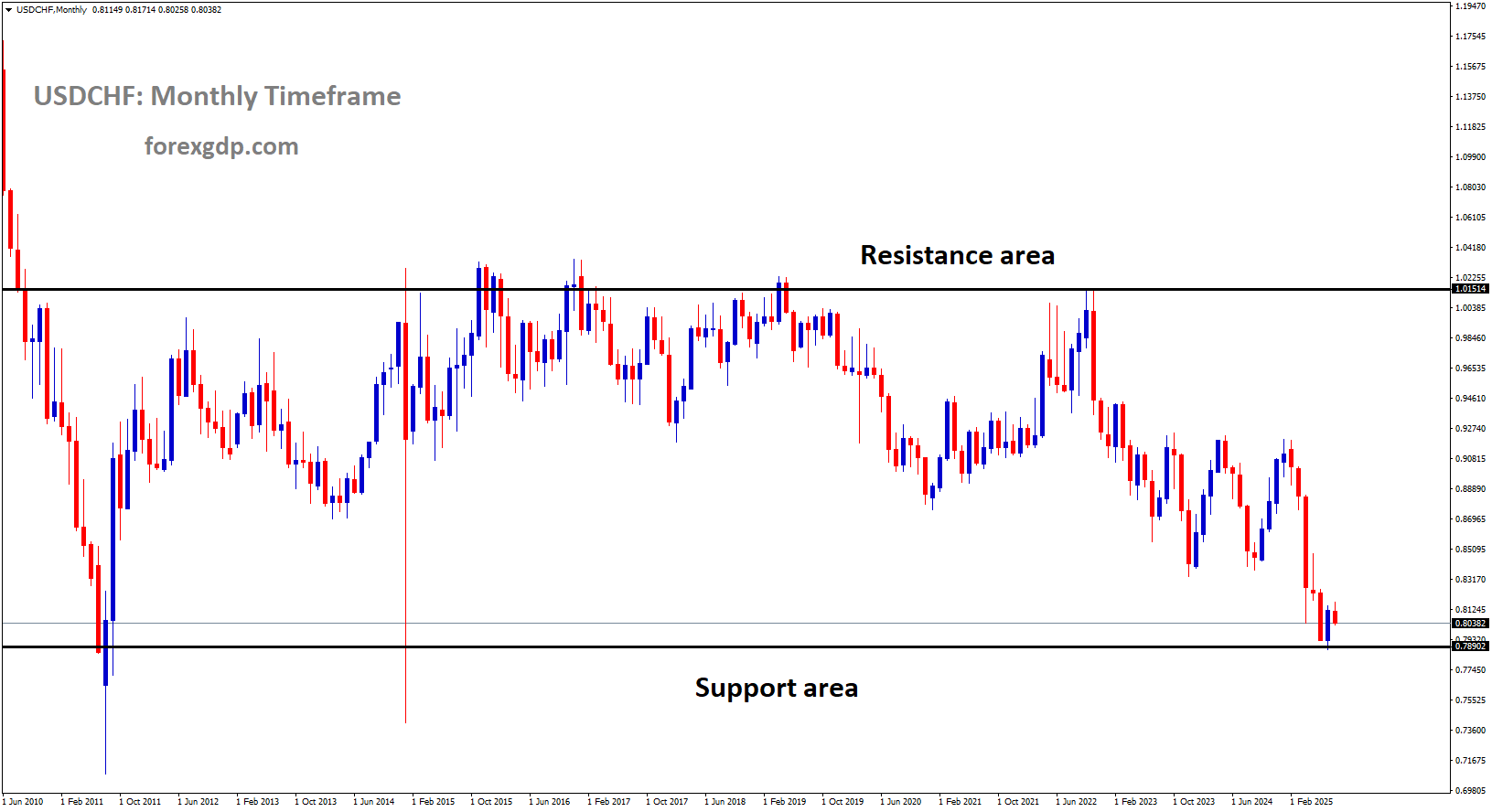Open the chart menu triangle beside USDCHF,Monthly

[8, 10]
